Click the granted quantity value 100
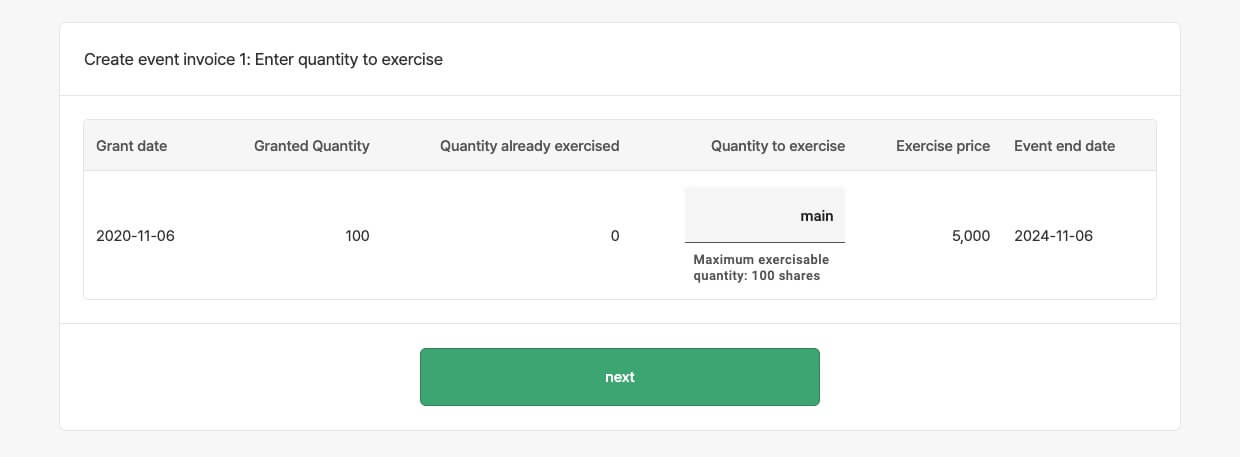Screen dimensions: 1240x457 pyautogui.click(x=357, y=236)
